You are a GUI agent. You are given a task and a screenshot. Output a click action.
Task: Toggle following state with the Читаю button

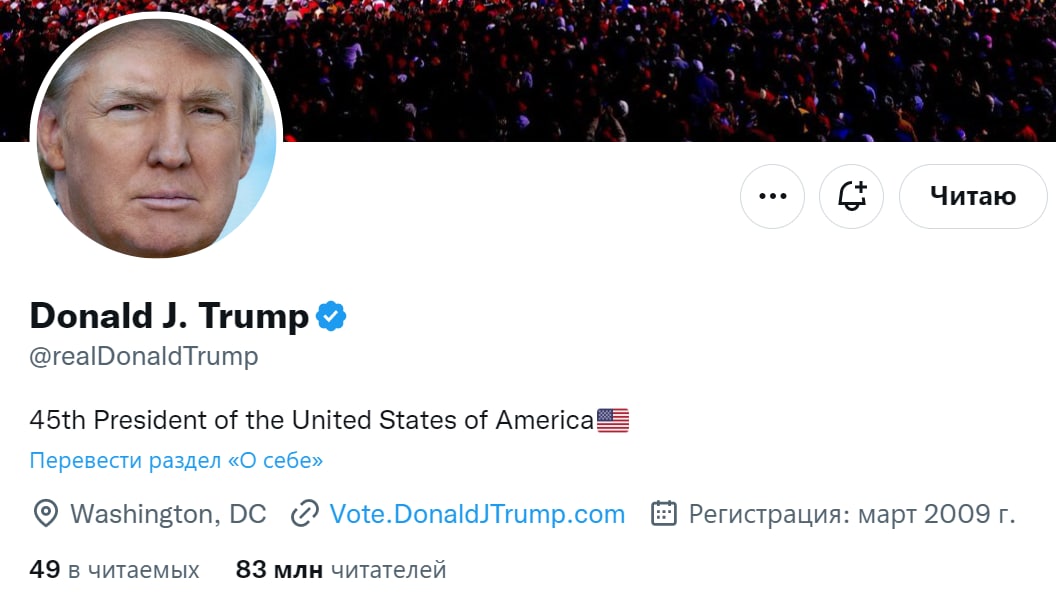[972, 196]
